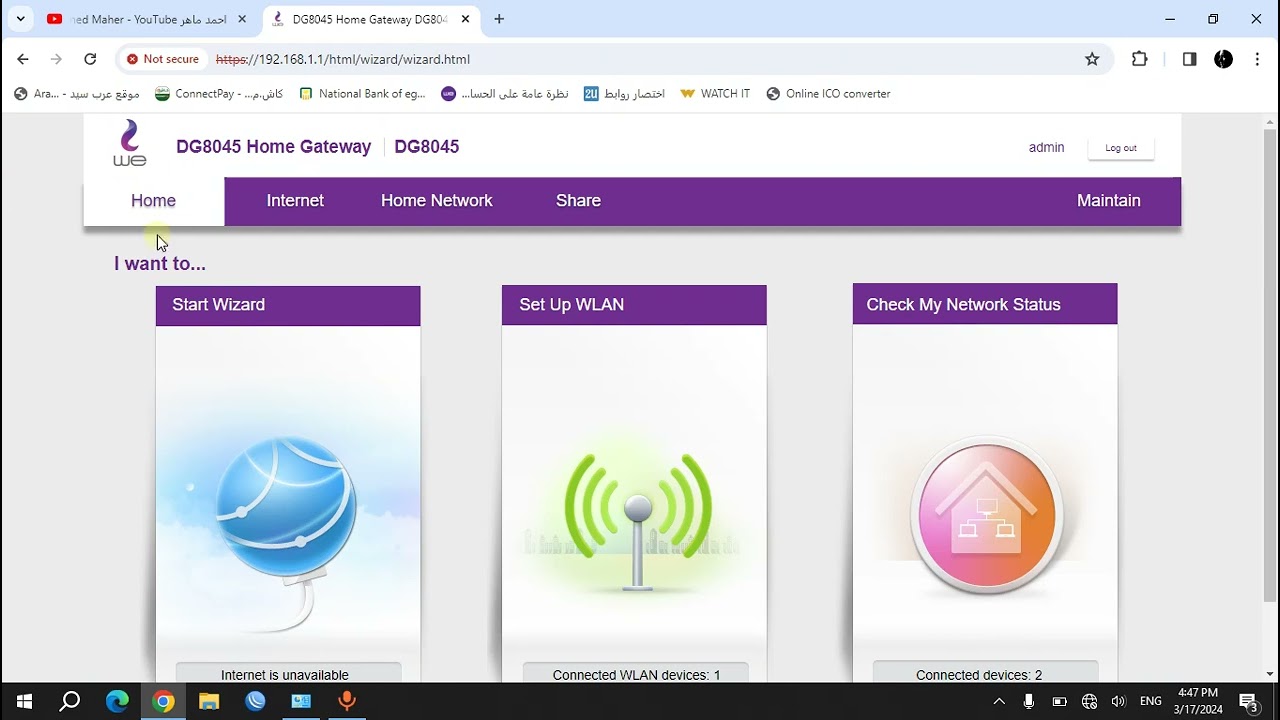
Task: Click the orange microphone taskbar app
Action: point(347,702)
